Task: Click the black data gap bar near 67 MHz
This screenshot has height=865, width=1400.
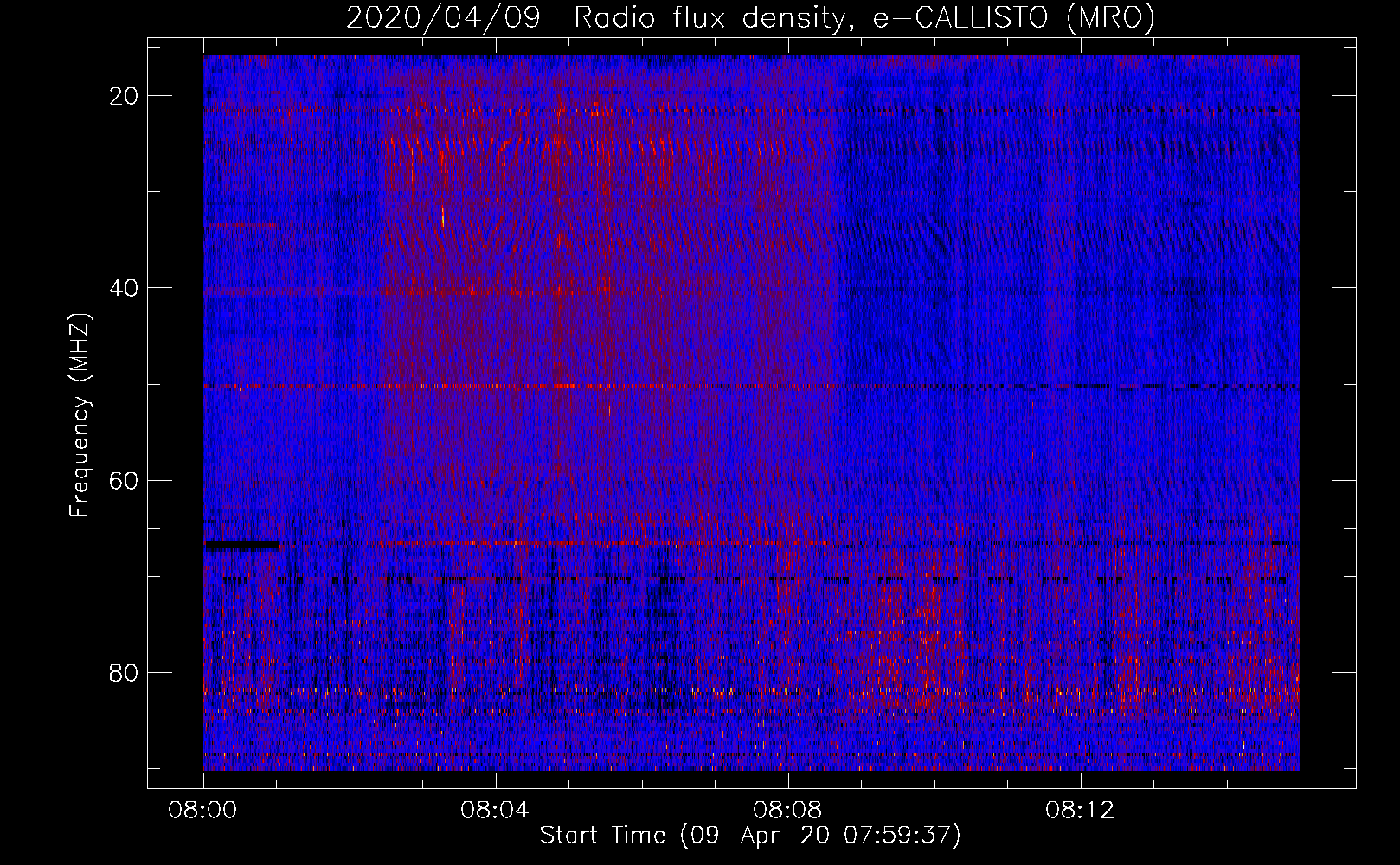Action: click(x=241, y=546)
